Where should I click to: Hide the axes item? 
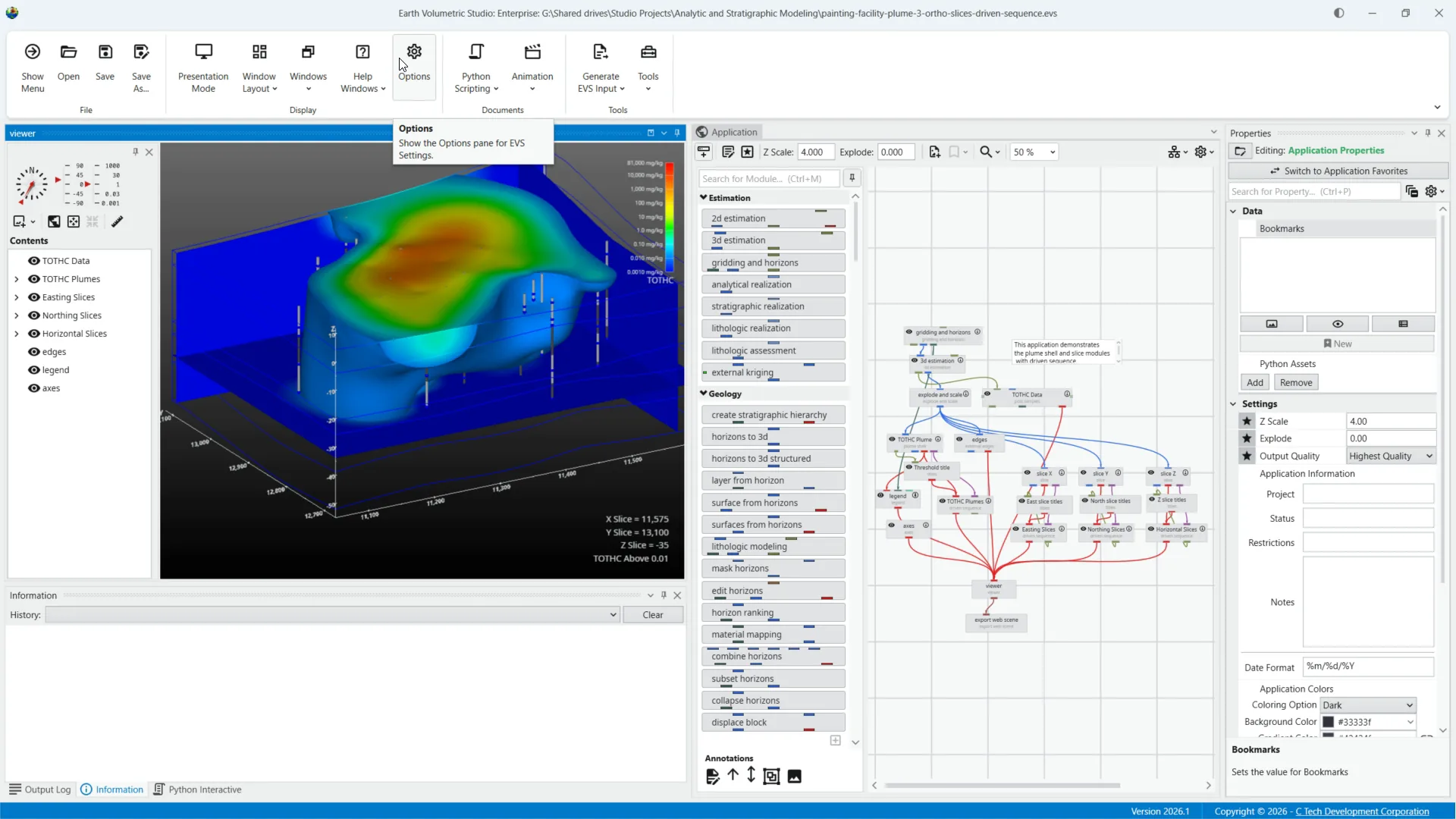tap(34, 388)
